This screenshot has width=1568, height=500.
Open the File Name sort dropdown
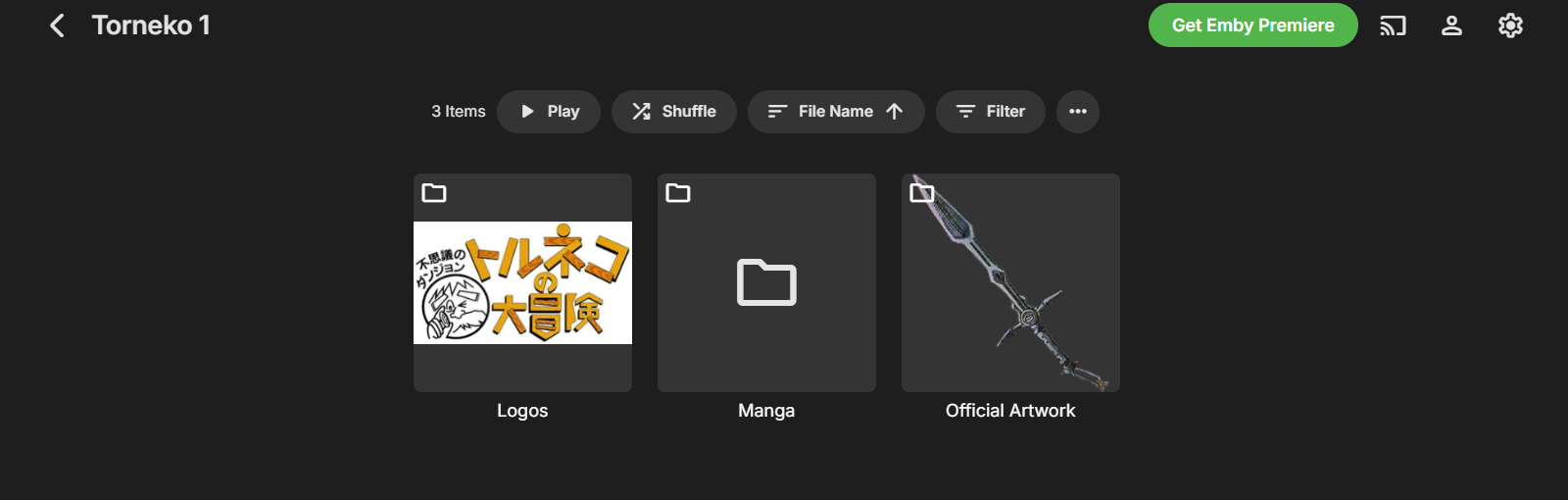[x=836, y=112]
